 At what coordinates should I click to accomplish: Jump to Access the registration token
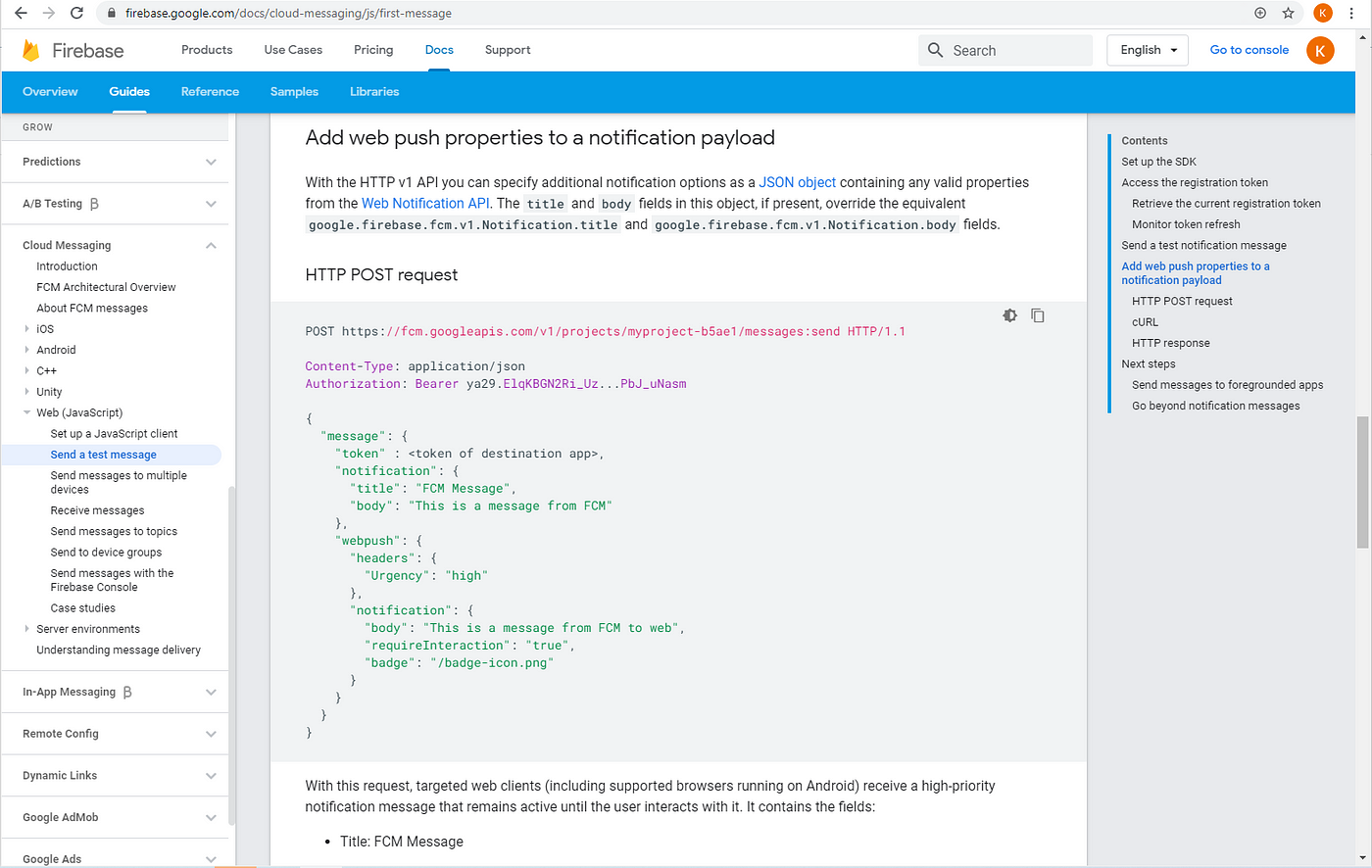coord(1195,182)
